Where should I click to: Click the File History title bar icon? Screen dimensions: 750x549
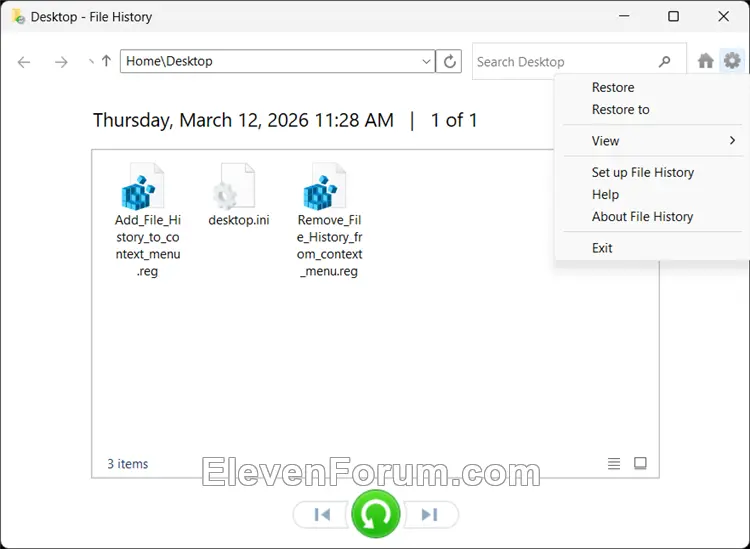[x=18, y=17]
